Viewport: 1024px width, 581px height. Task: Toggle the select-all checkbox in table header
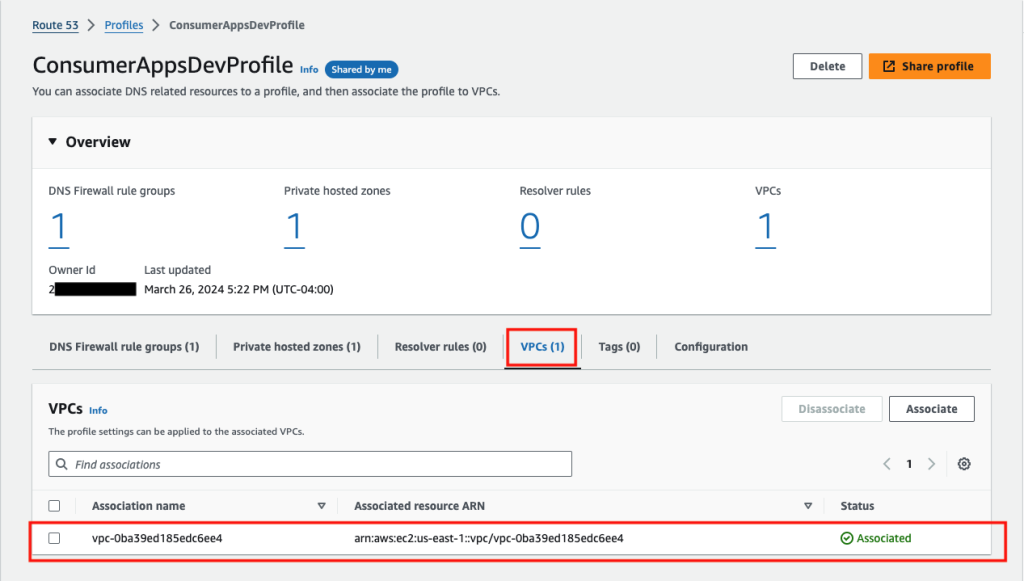point(54,506)
